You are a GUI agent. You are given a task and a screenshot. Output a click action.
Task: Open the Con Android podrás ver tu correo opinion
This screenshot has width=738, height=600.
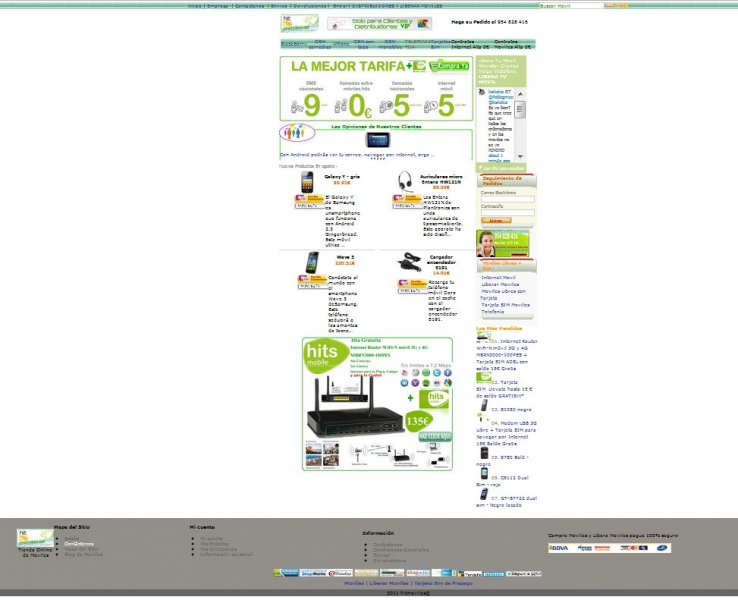pos(357,154)
